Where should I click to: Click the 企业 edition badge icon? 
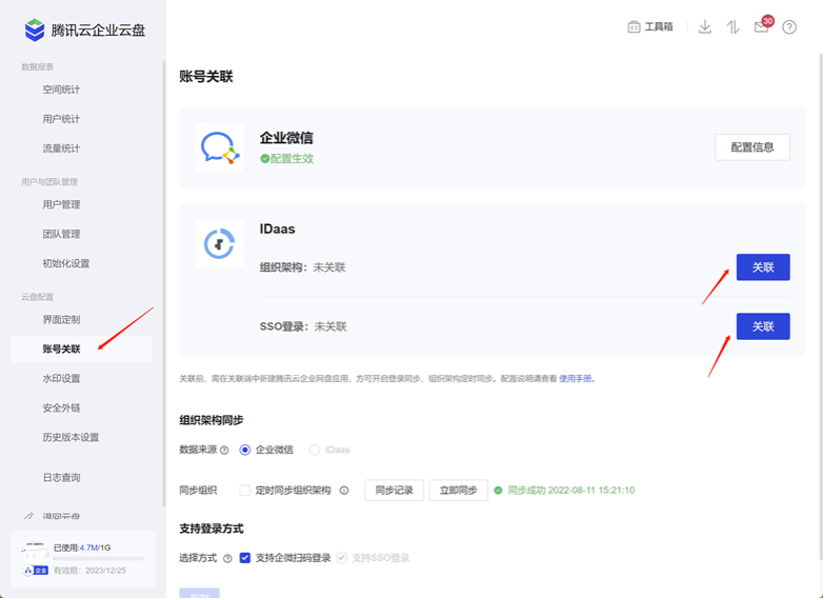pyautogui.click(x=36, y=571)
